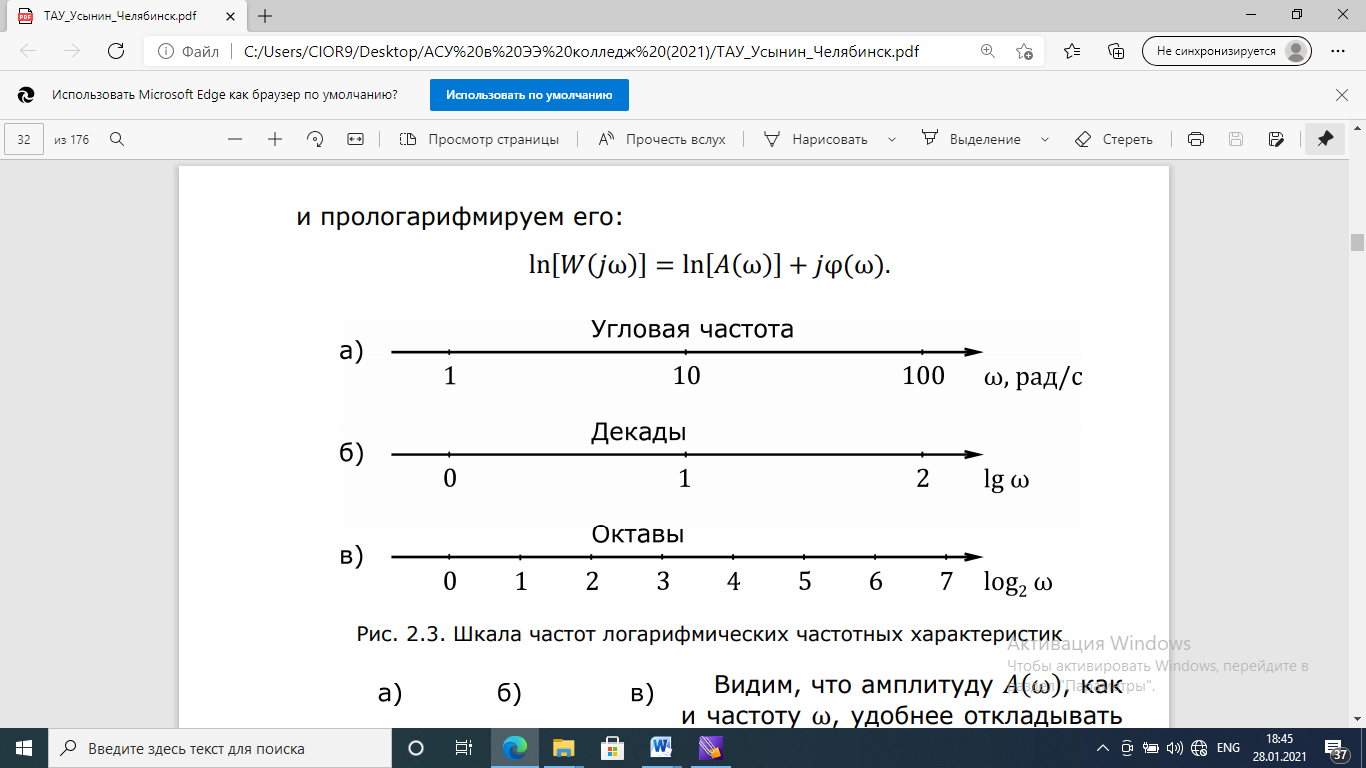
Task: Open Microsoft Edge from taskbar
Action: point(515,748)
